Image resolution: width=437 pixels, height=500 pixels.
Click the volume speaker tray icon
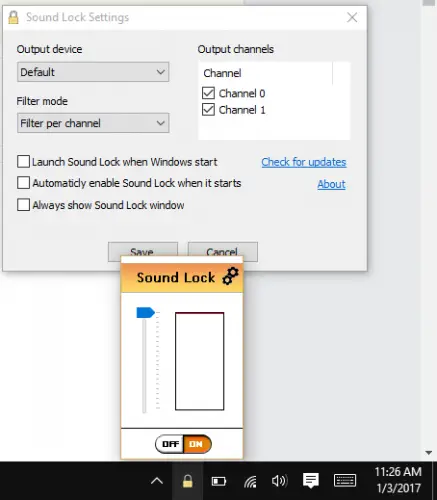point(279,481)
